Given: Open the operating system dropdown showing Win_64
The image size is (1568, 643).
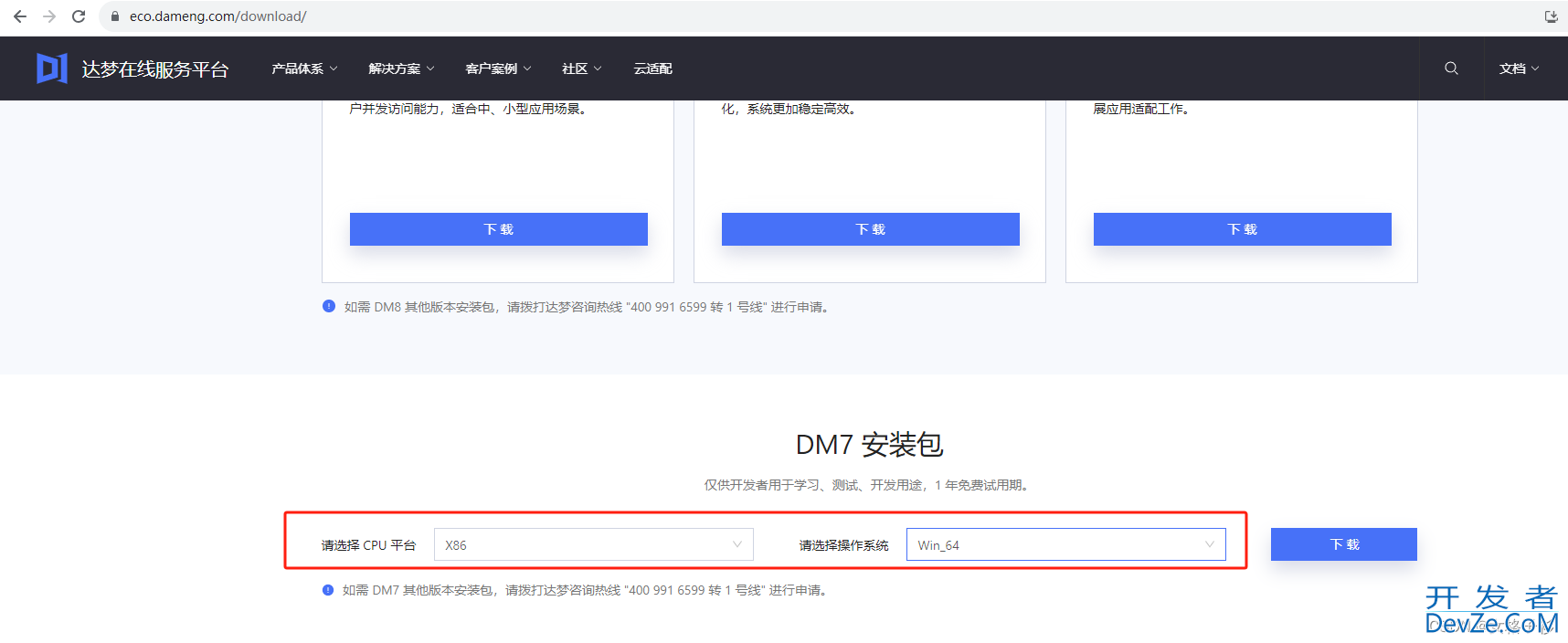Looking at the screenshot, I should click(1066, 544).
